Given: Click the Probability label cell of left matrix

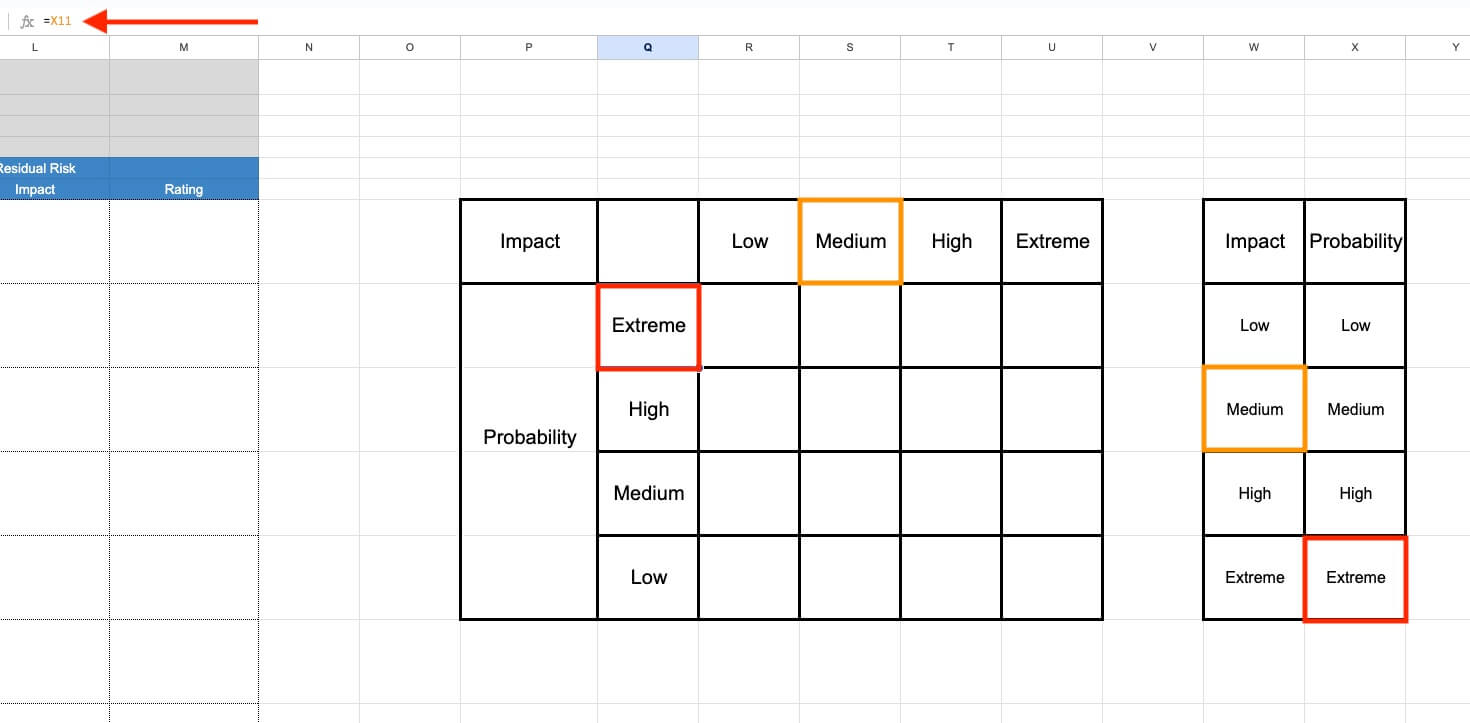Looking at the screenshot, I should (x=529, y=437).
